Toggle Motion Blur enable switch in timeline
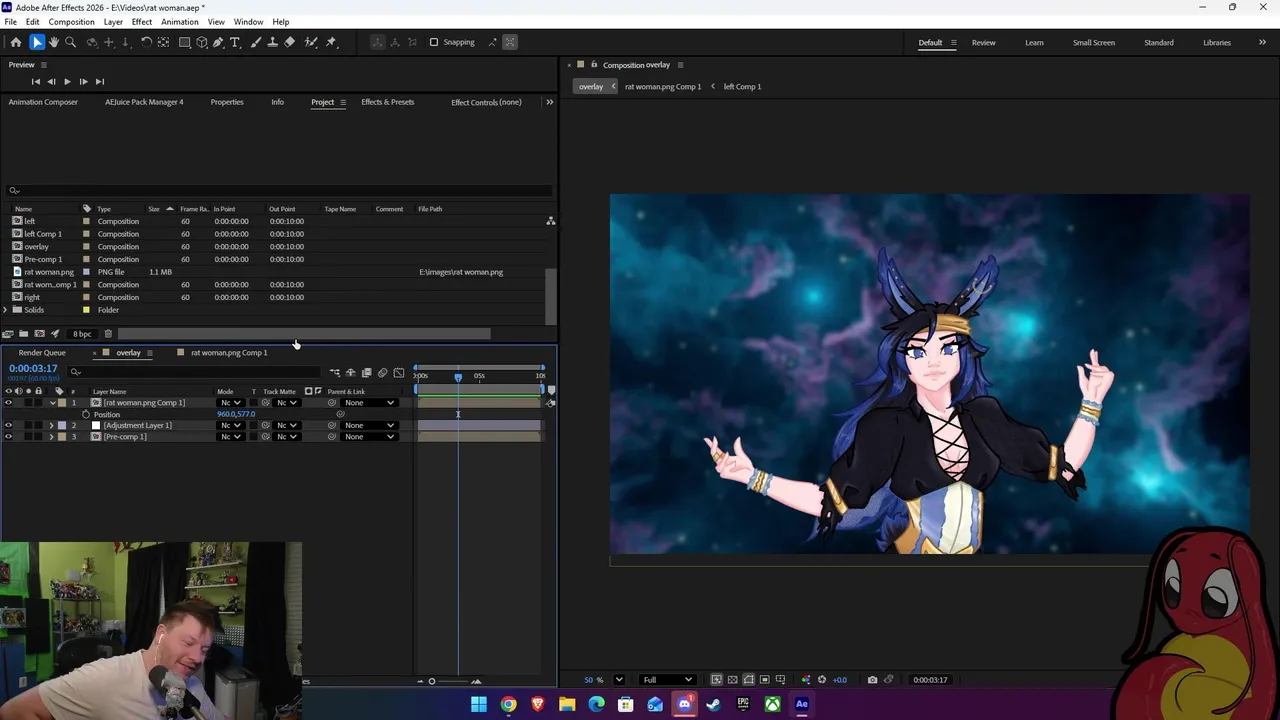The height and width of the screenshot is (720, 1280). 382,373
